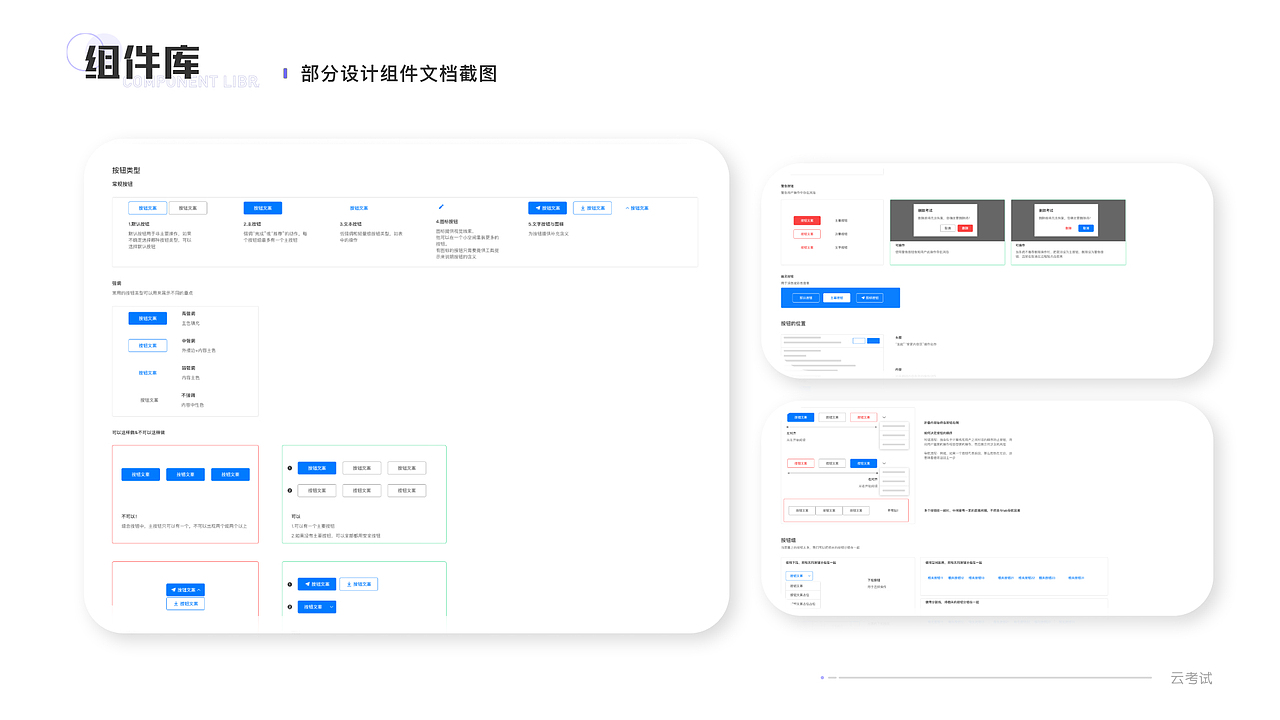Click white 主要按钮 on blue bar

[x=838, y=298]
